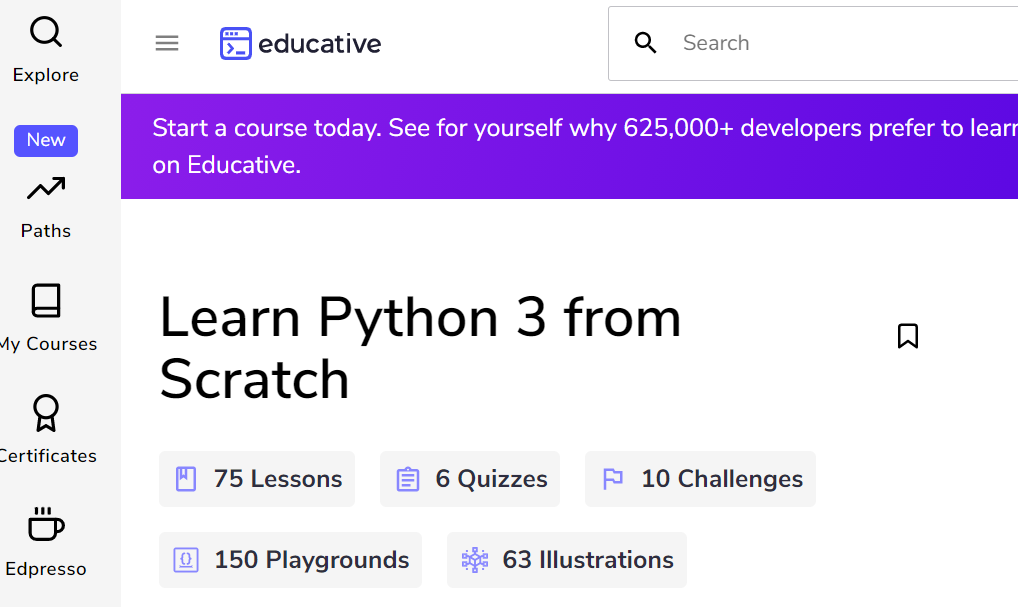Image resolution: width=1018 pixels, height=607 pixels.
Task: Click the 150 Playgrounds text
Action: pos(312,560)
